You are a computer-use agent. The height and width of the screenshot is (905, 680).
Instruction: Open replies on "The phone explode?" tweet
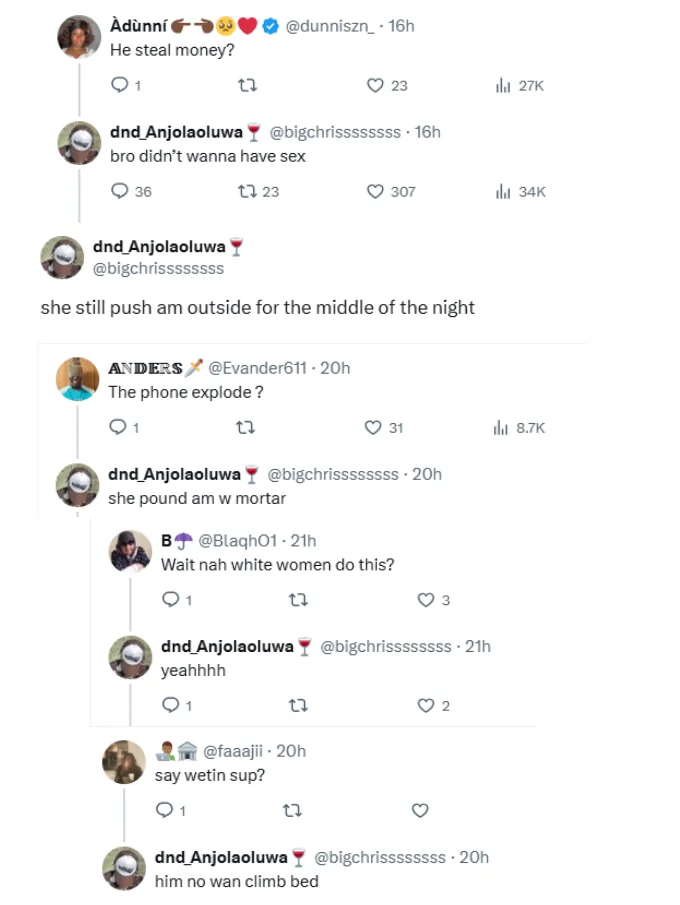click(x=118, y=428)
